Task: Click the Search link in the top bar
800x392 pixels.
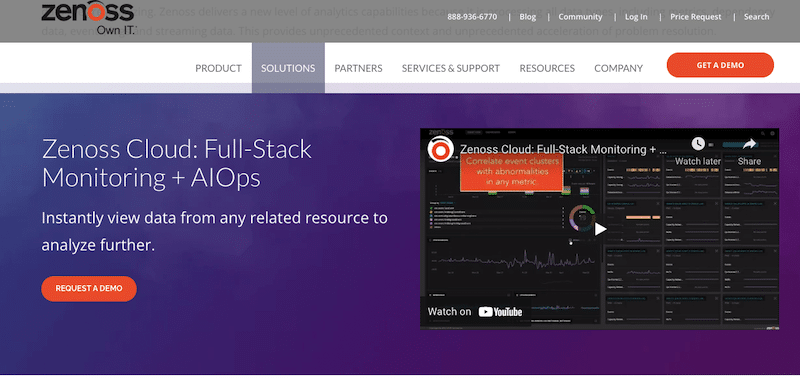Action: pos(756,17)
